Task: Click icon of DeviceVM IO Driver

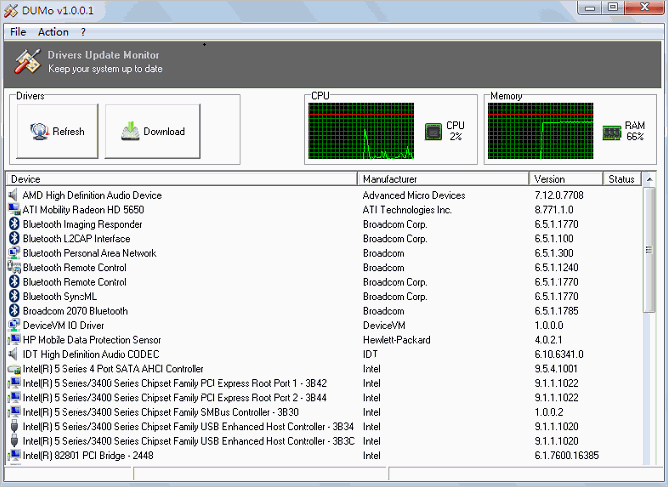Action: tap(14, 325)
